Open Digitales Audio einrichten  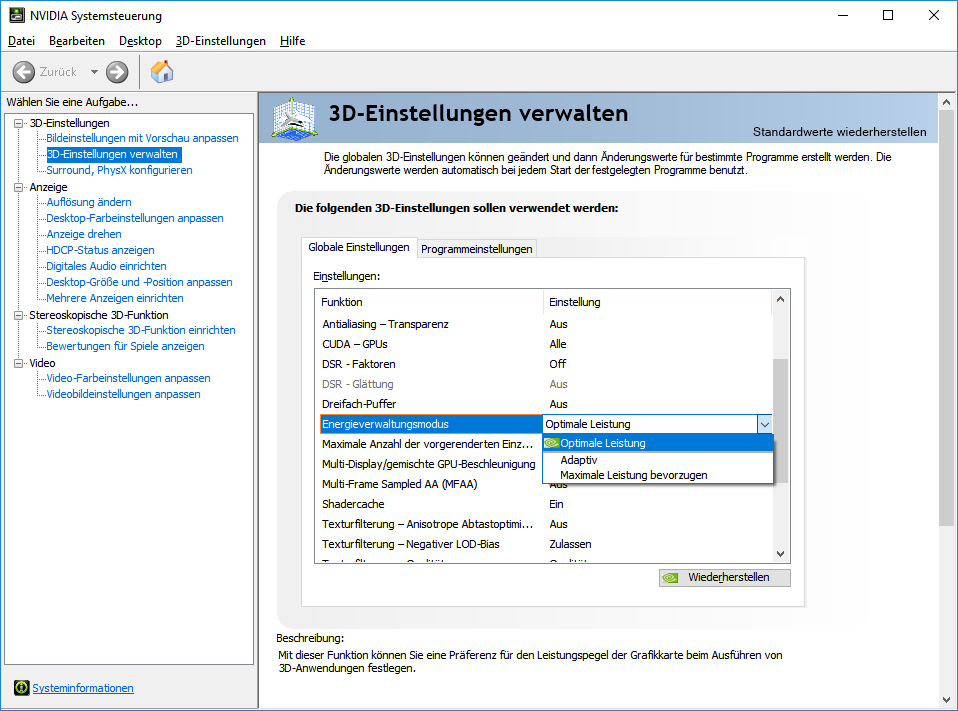(106, 266)
